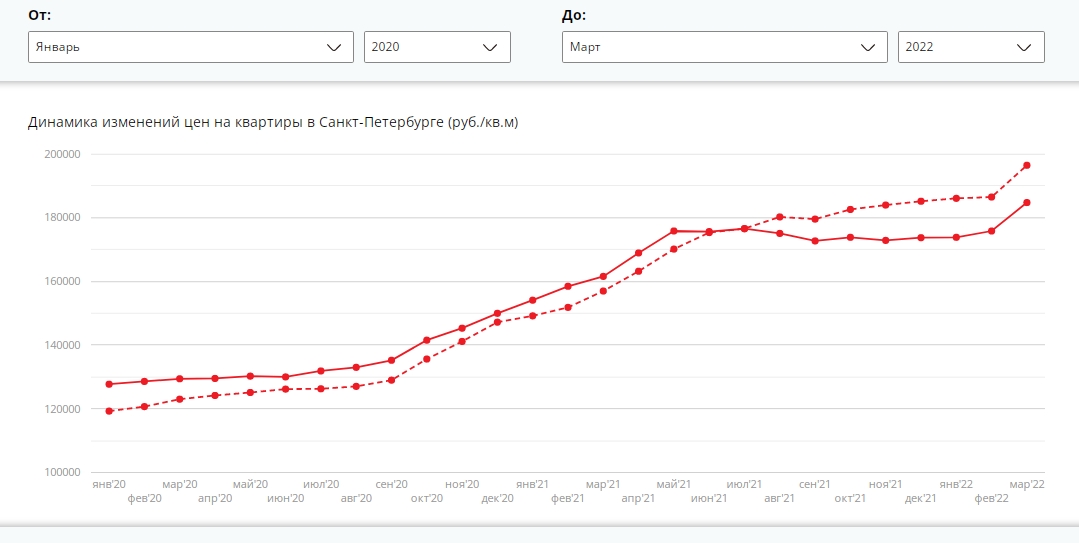Viewport: 1079px width, 543px height.
Task: Click the chevron arrow in the Январь selector
Action: pos(334,47)
